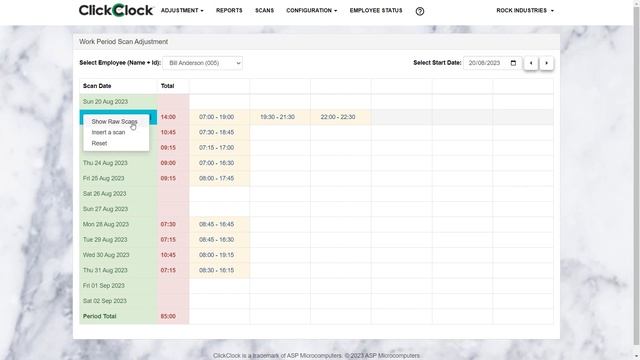The height and width of the screenshot is (360, 640).
Task: Open the help question mark icon
Action: pyautogui.click(x=420, y=11)
